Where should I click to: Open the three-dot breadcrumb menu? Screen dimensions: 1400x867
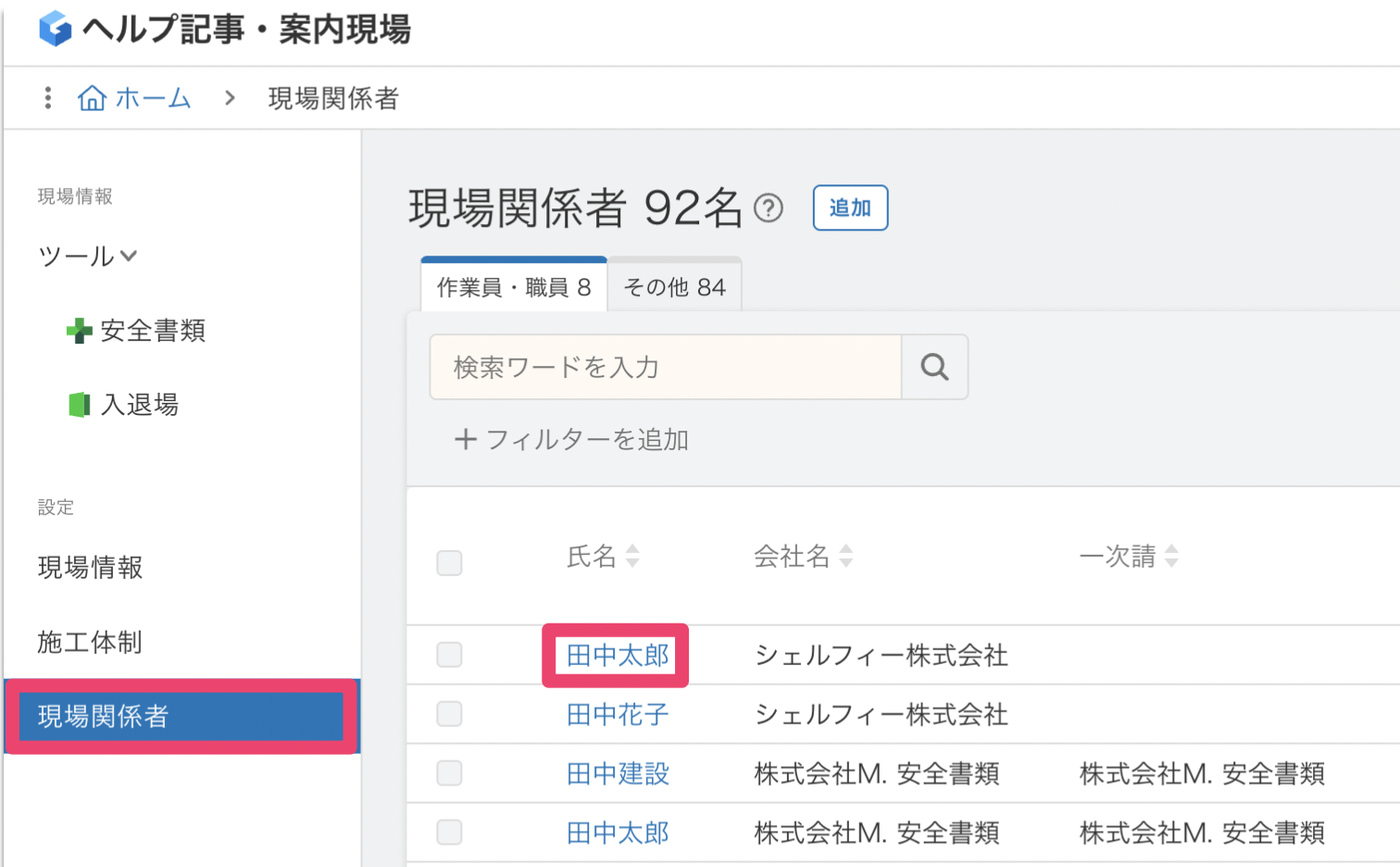click(48, 97)
